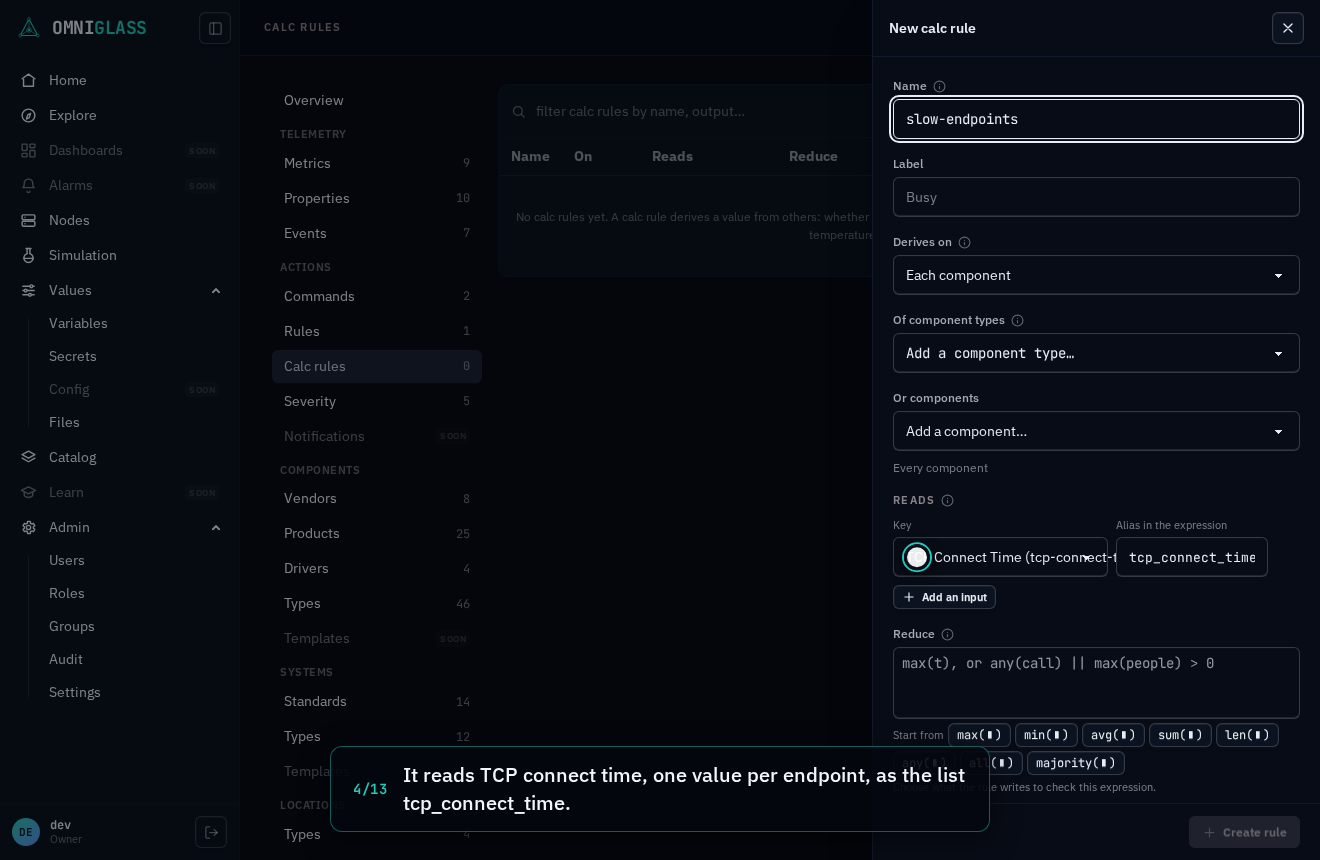Open Standards under Systems

pyautogui.click(x=376, y=701)
